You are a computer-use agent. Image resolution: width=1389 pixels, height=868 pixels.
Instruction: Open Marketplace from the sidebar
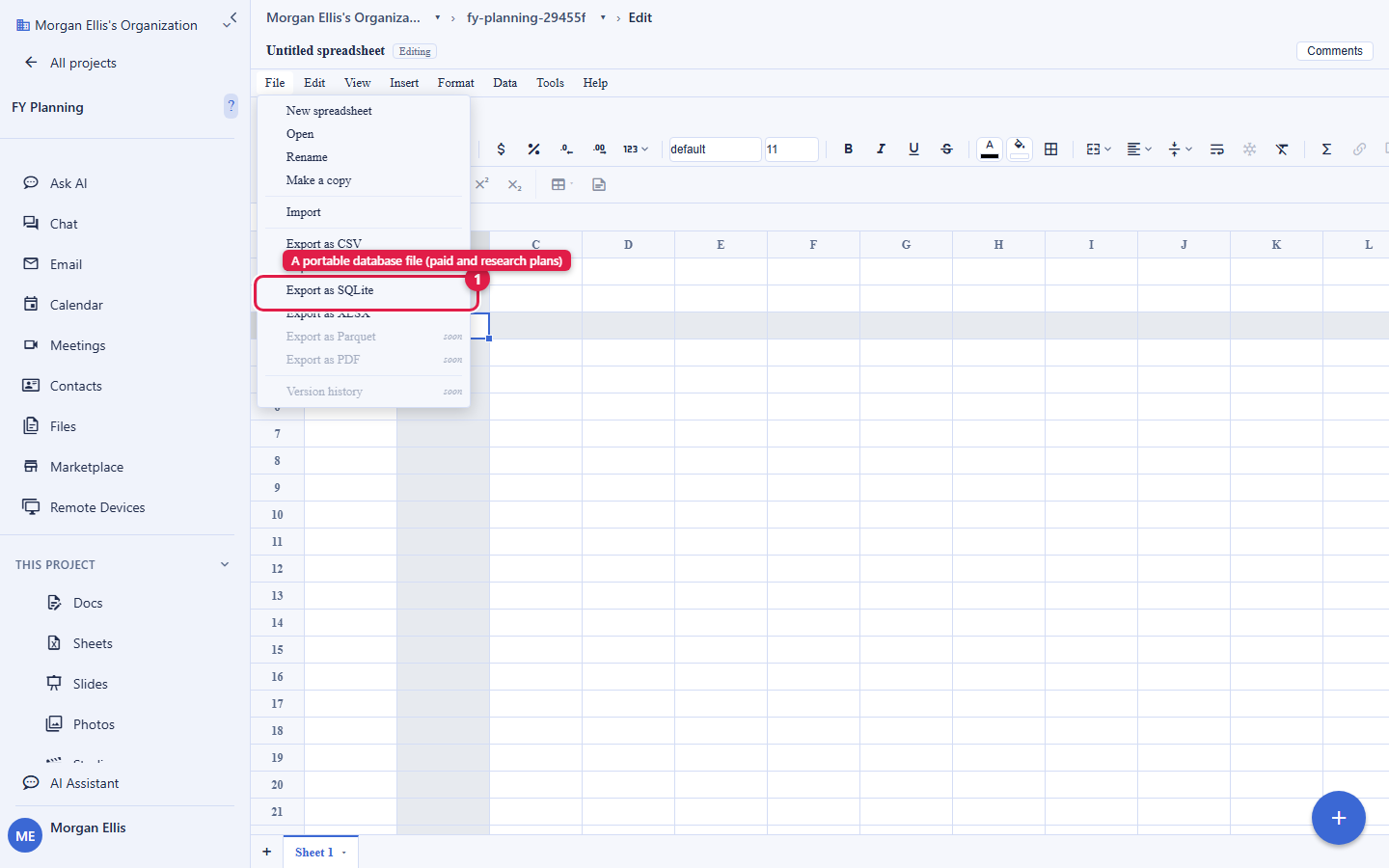(x=87, y=467)
